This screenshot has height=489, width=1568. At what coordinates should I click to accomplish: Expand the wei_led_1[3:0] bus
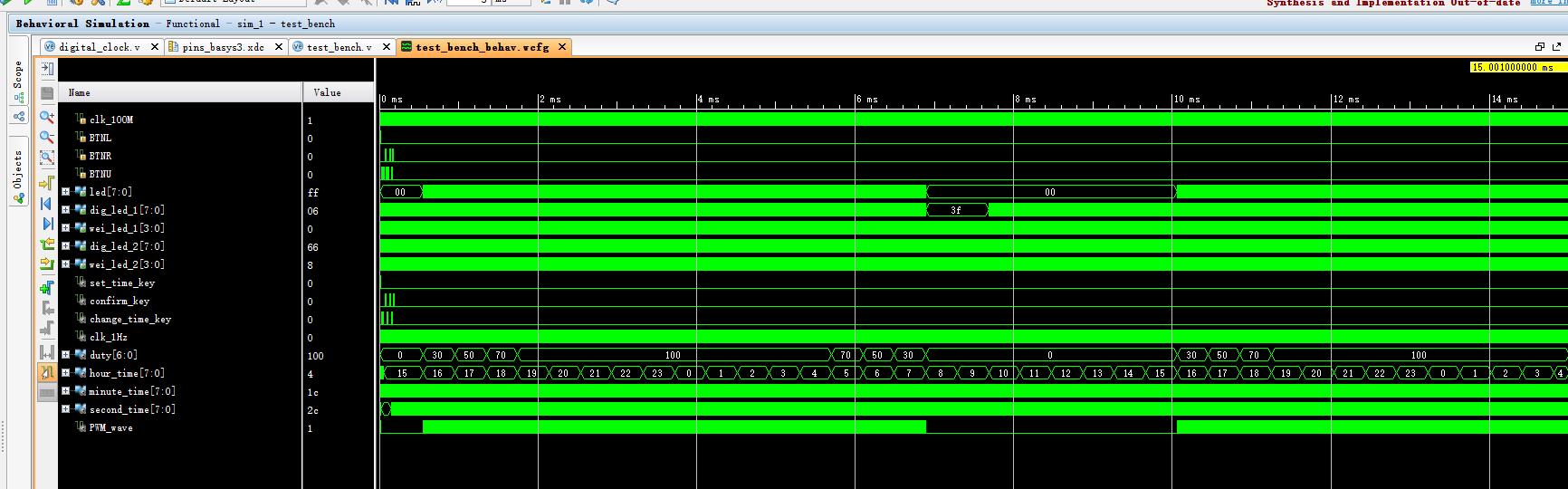[65, 228]
